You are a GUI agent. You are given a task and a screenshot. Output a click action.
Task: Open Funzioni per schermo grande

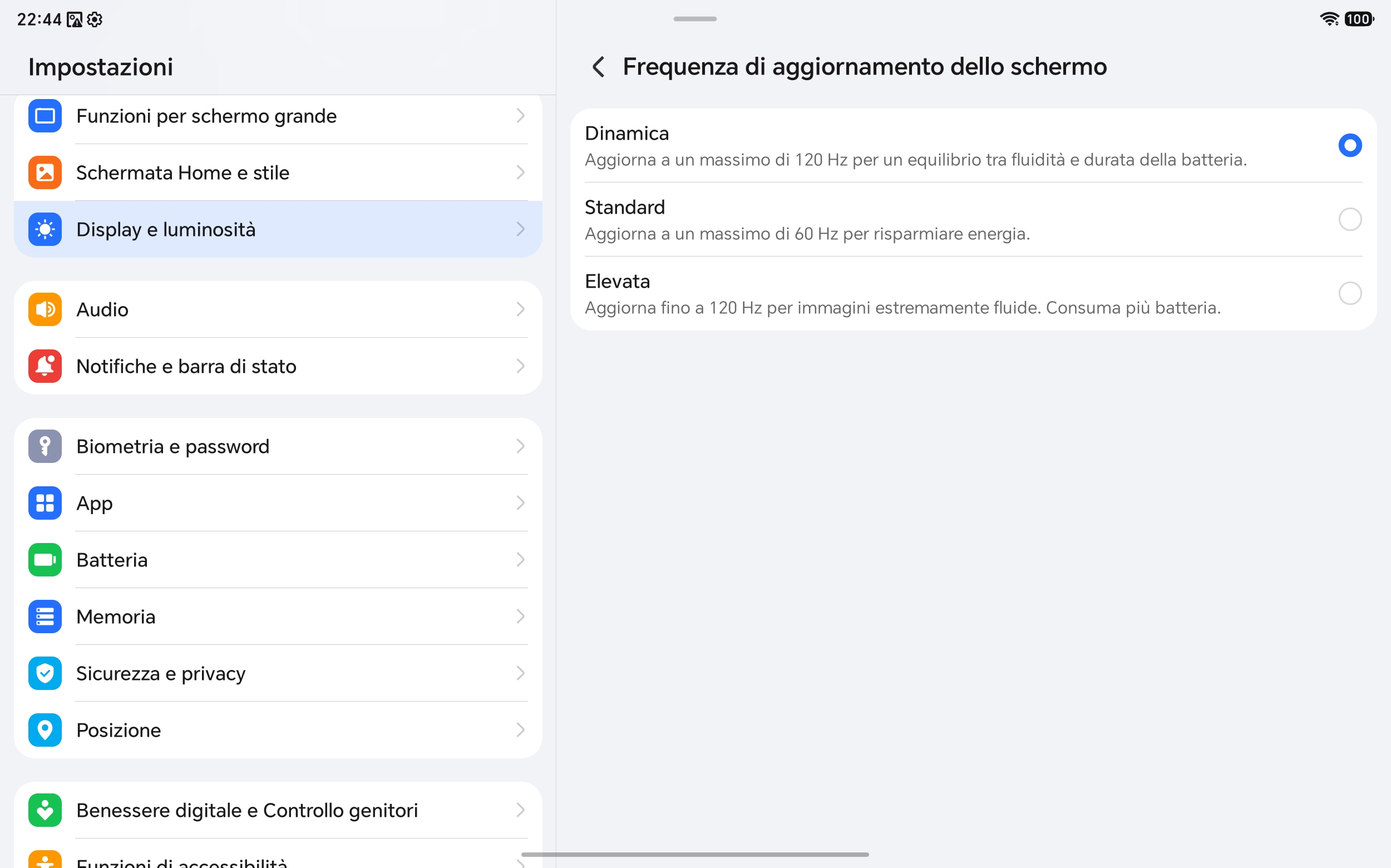click(x=278, y=116)
